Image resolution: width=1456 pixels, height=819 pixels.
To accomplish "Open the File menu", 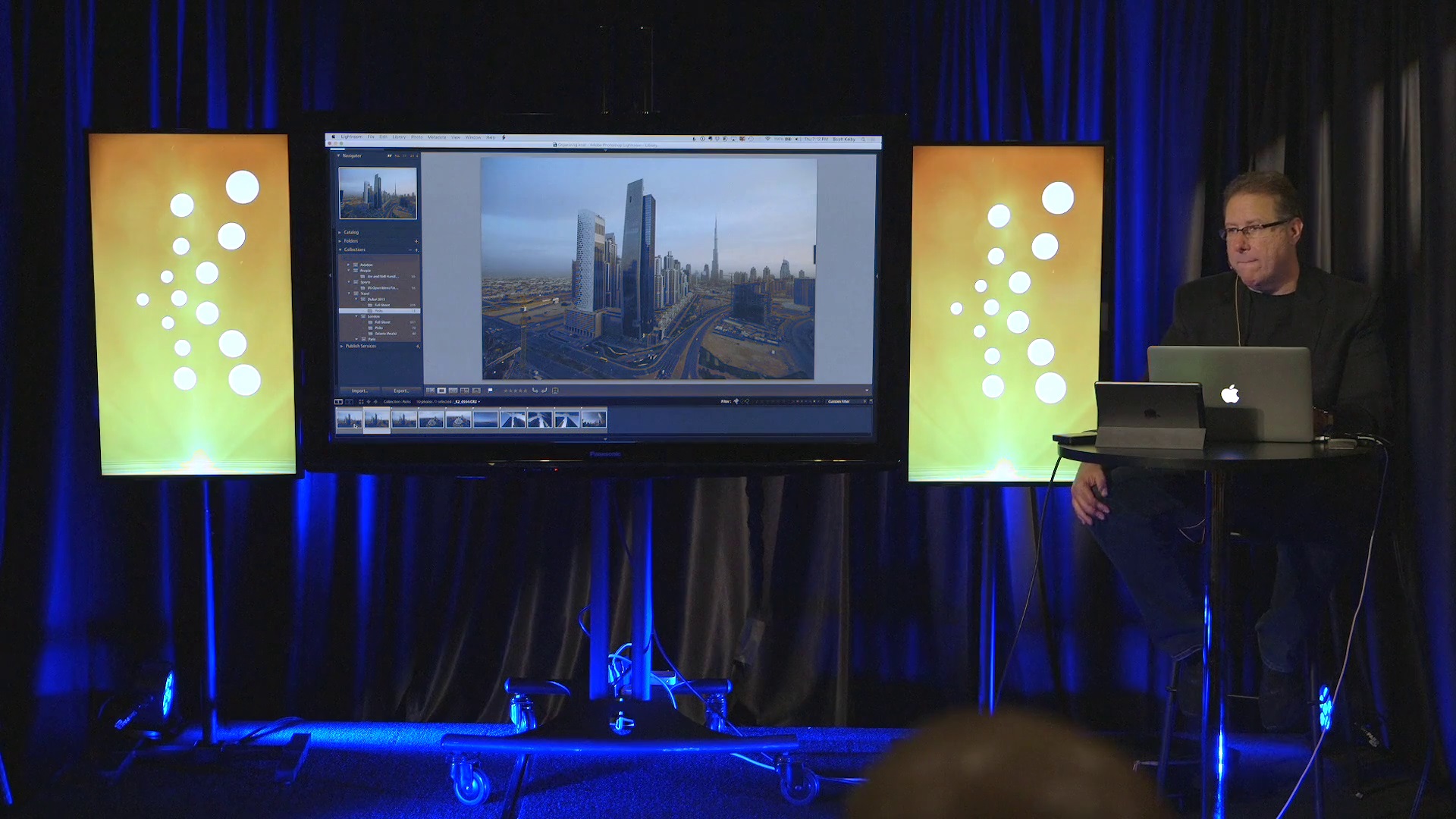I will tap(371, 137).
